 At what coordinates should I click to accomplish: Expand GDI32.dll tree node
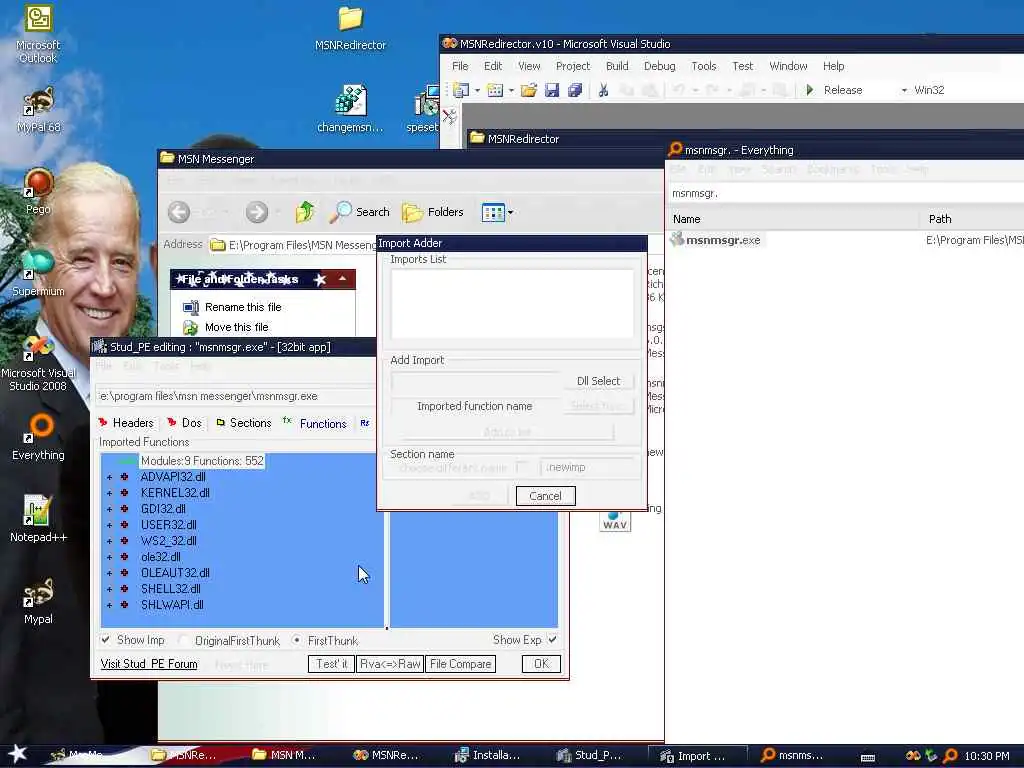point(110,509)
